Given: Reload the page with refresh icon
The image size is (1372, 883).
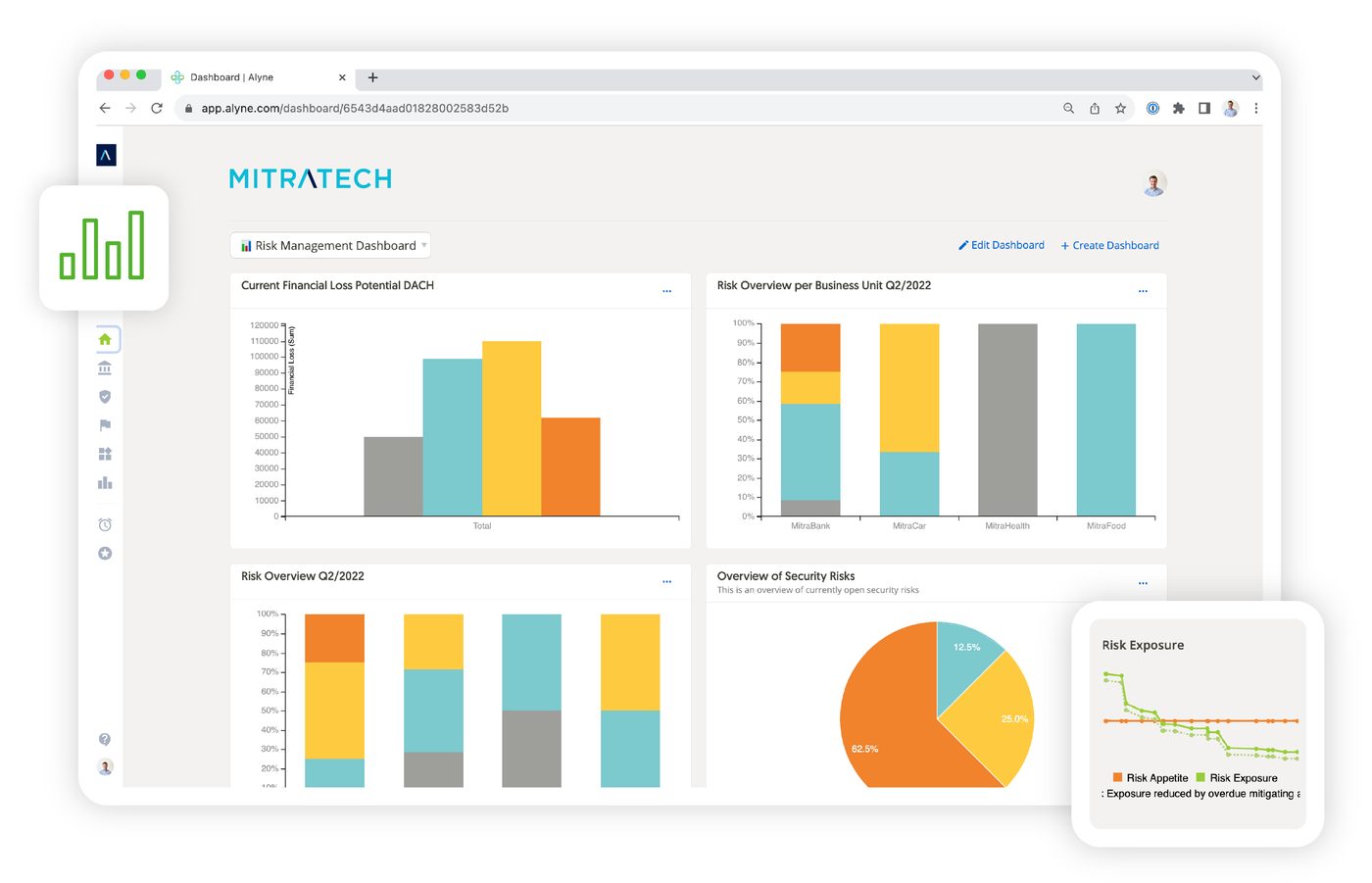Looking at the screenshot, I should tap(157, 108).
